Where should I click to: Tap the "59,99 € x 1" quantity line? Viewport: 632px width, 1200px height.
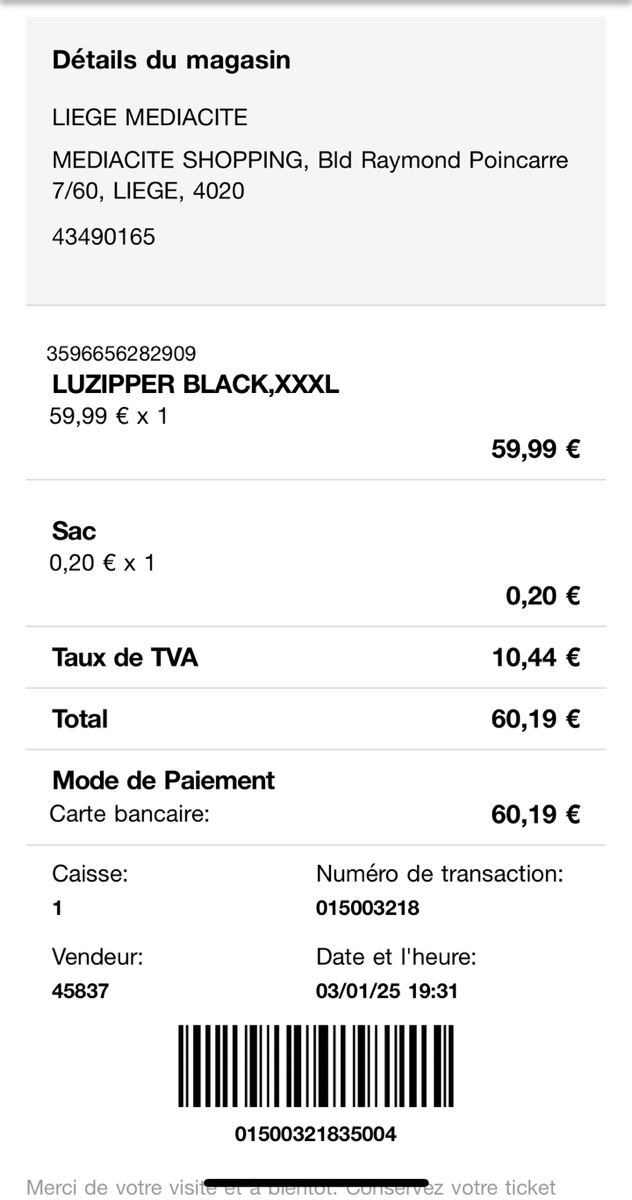(x=109, y=416)
